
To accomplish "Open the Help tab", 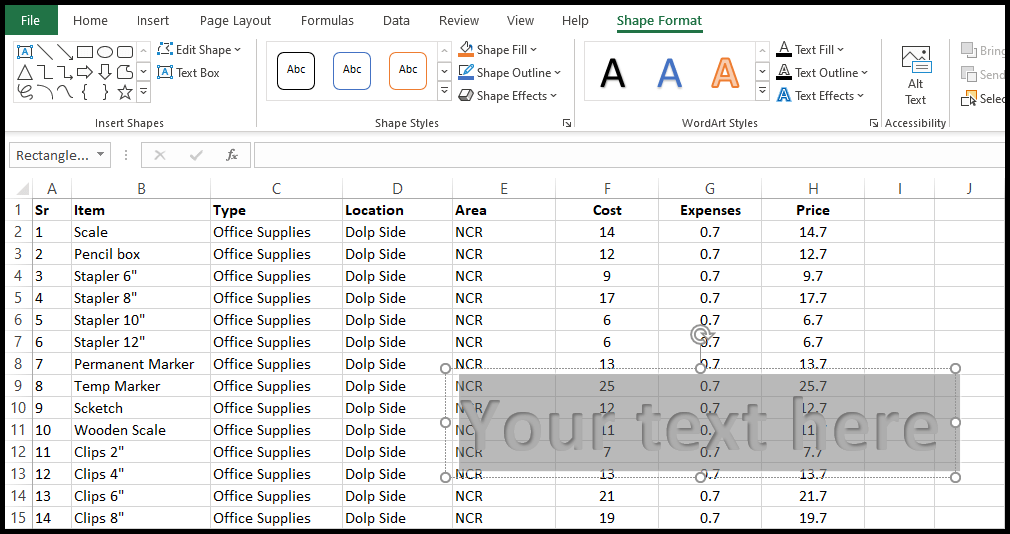I will 575,21.
